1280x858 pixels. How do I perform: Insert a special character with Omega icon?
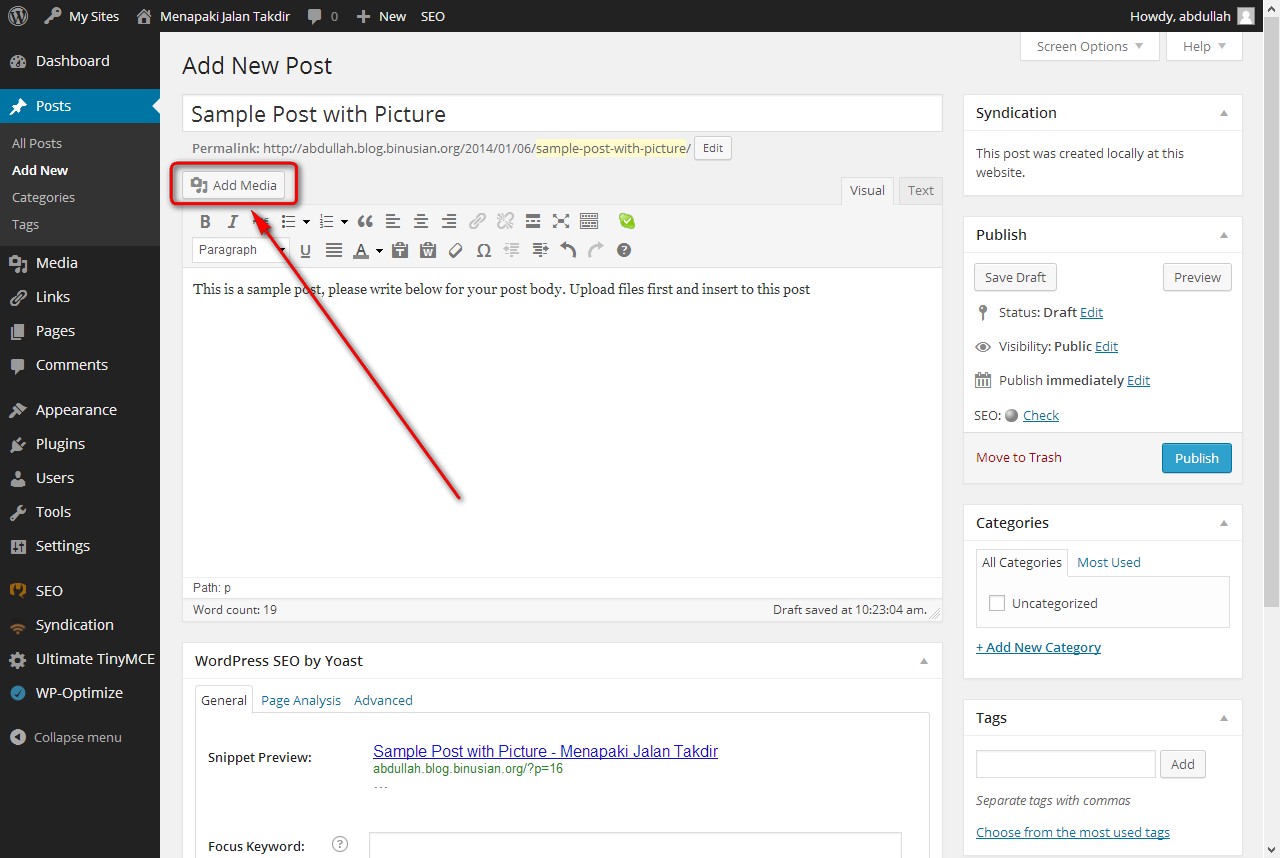point(484,250)
